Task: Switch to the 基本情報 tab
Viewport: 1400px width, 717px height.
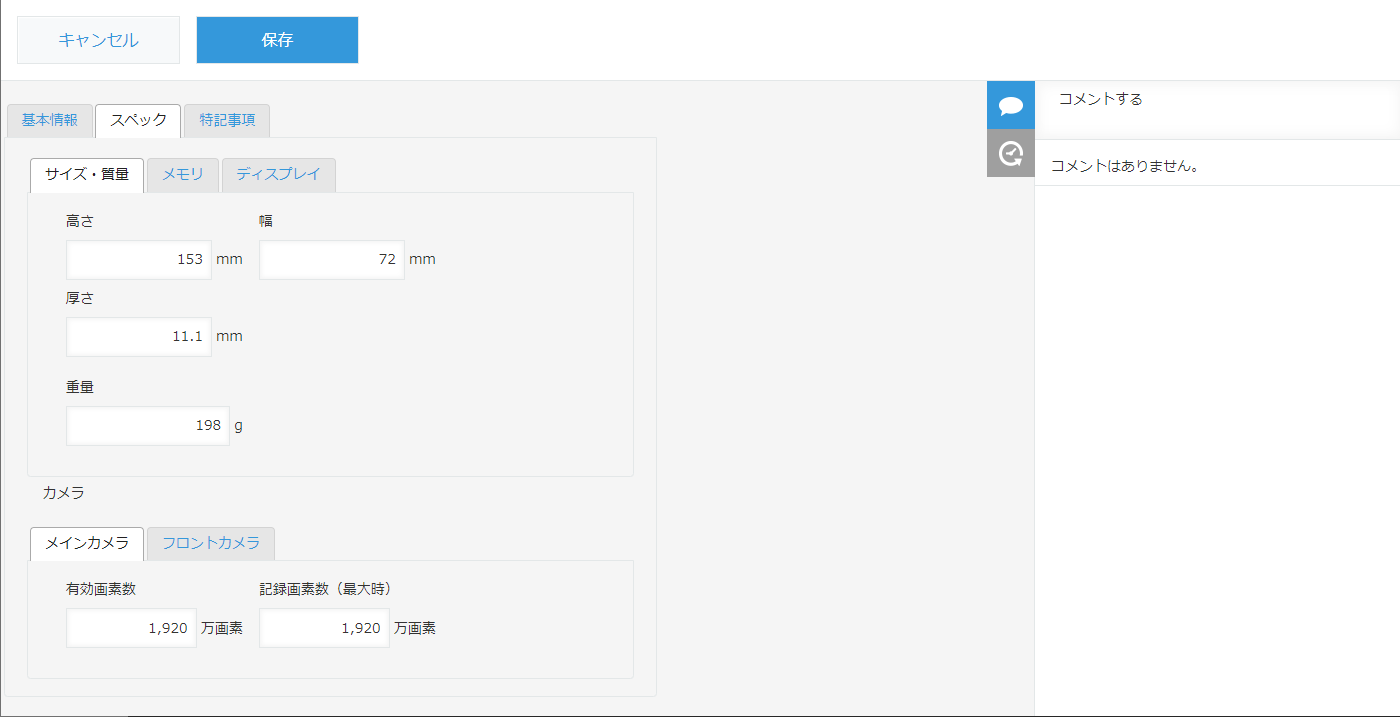Action: point(50,120)
